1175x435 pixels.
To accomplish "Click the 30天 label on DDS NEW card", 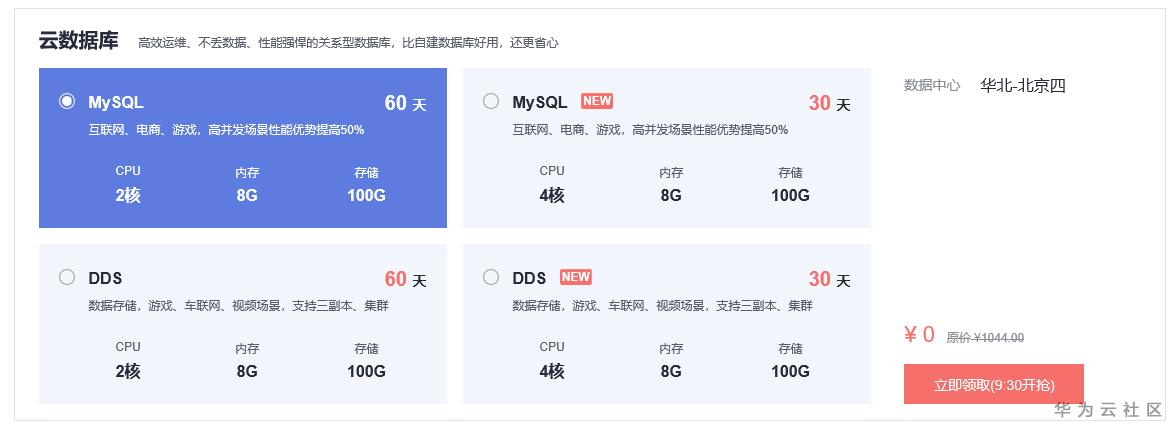I will point(829,279).
